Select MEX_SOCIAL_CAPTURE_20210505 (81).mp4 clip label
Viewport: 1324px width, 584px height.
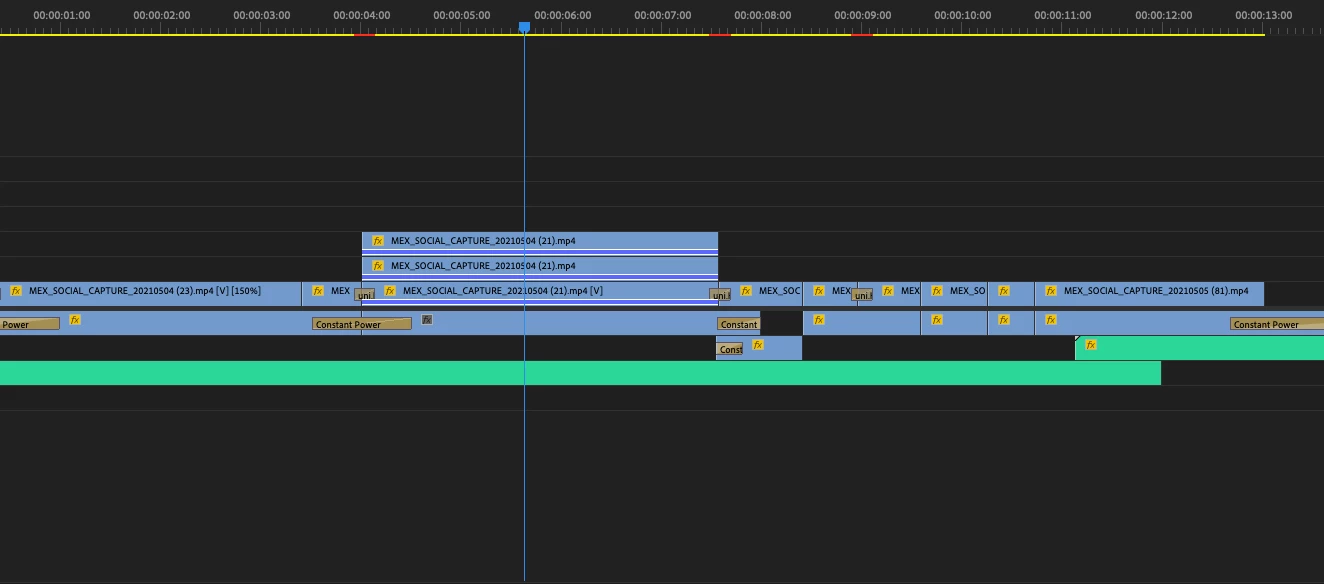click(x=1156, y=291)
